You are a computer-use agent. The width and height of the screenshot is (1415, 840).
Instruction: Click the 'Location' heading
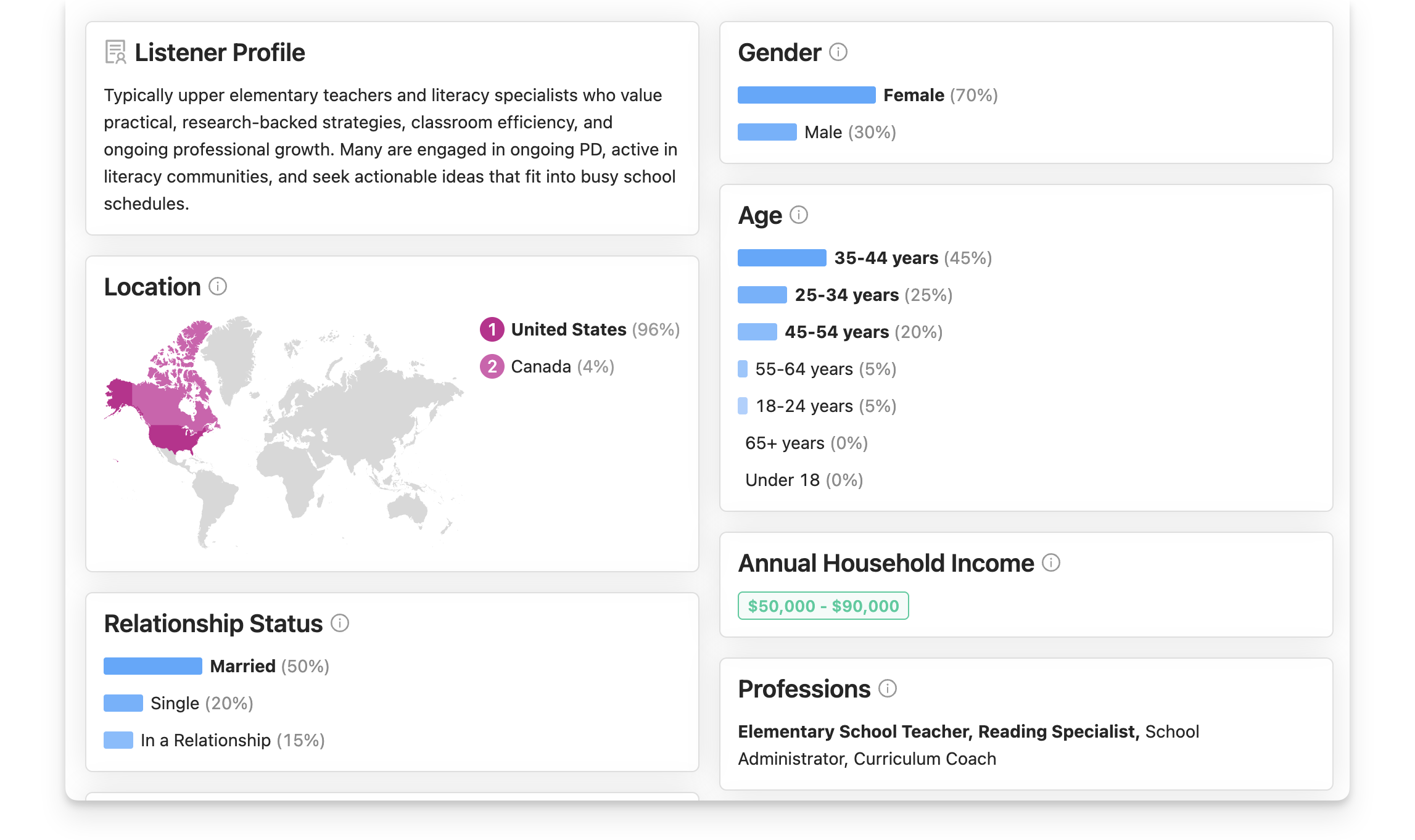(152, 287)
